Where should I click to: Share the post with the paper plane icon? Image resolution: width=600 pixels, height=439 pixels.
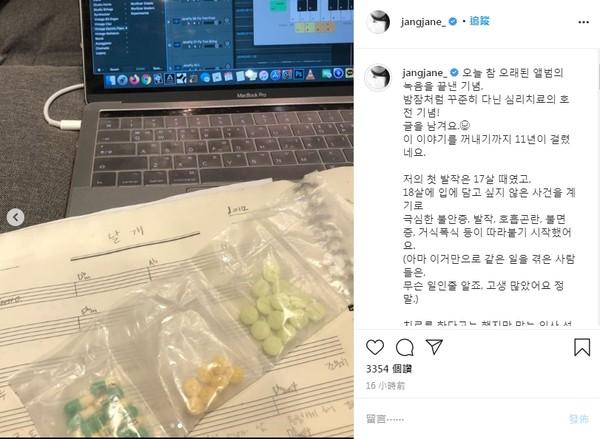434,346
